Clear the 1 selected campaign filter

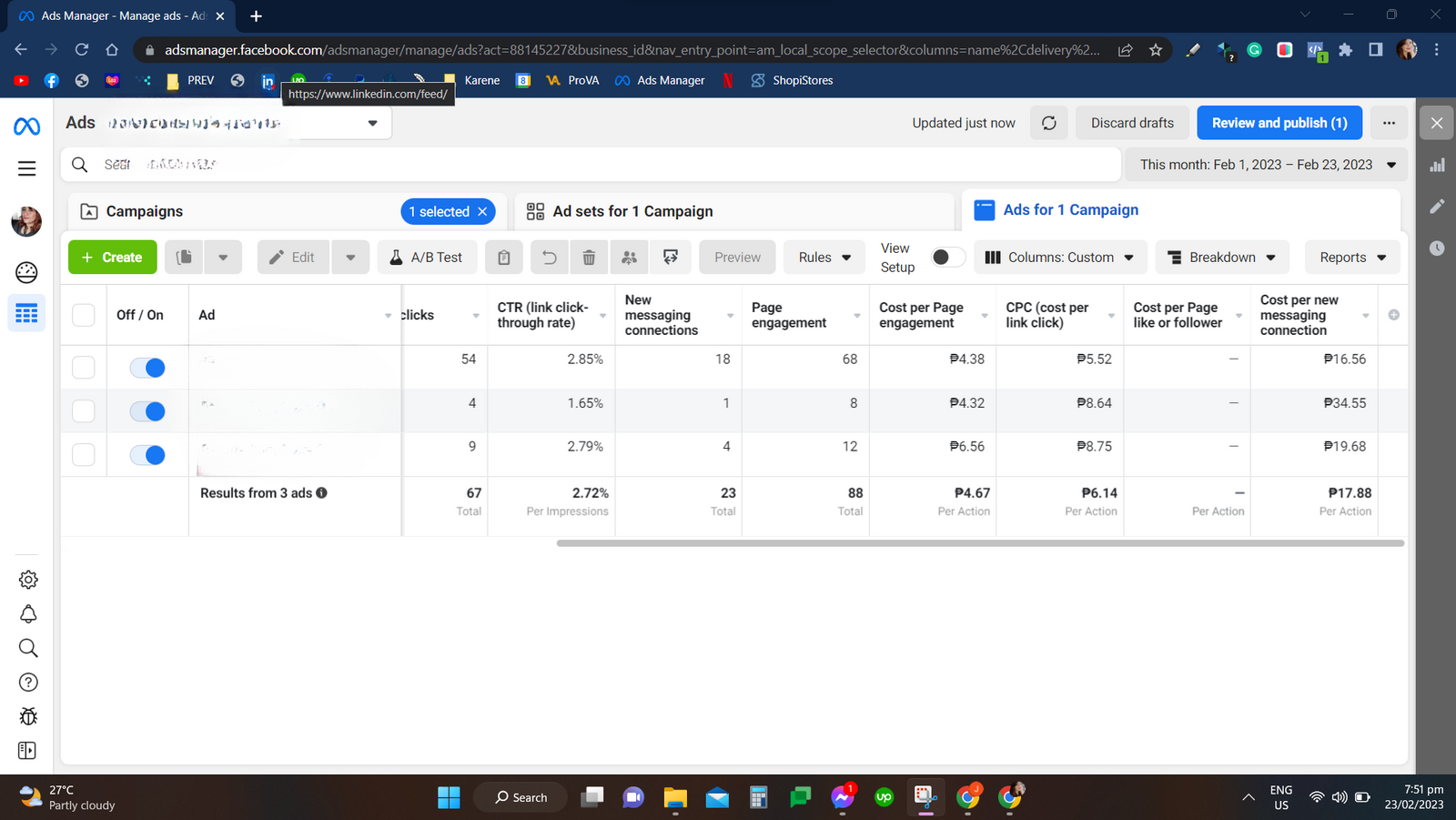[482, 212]
